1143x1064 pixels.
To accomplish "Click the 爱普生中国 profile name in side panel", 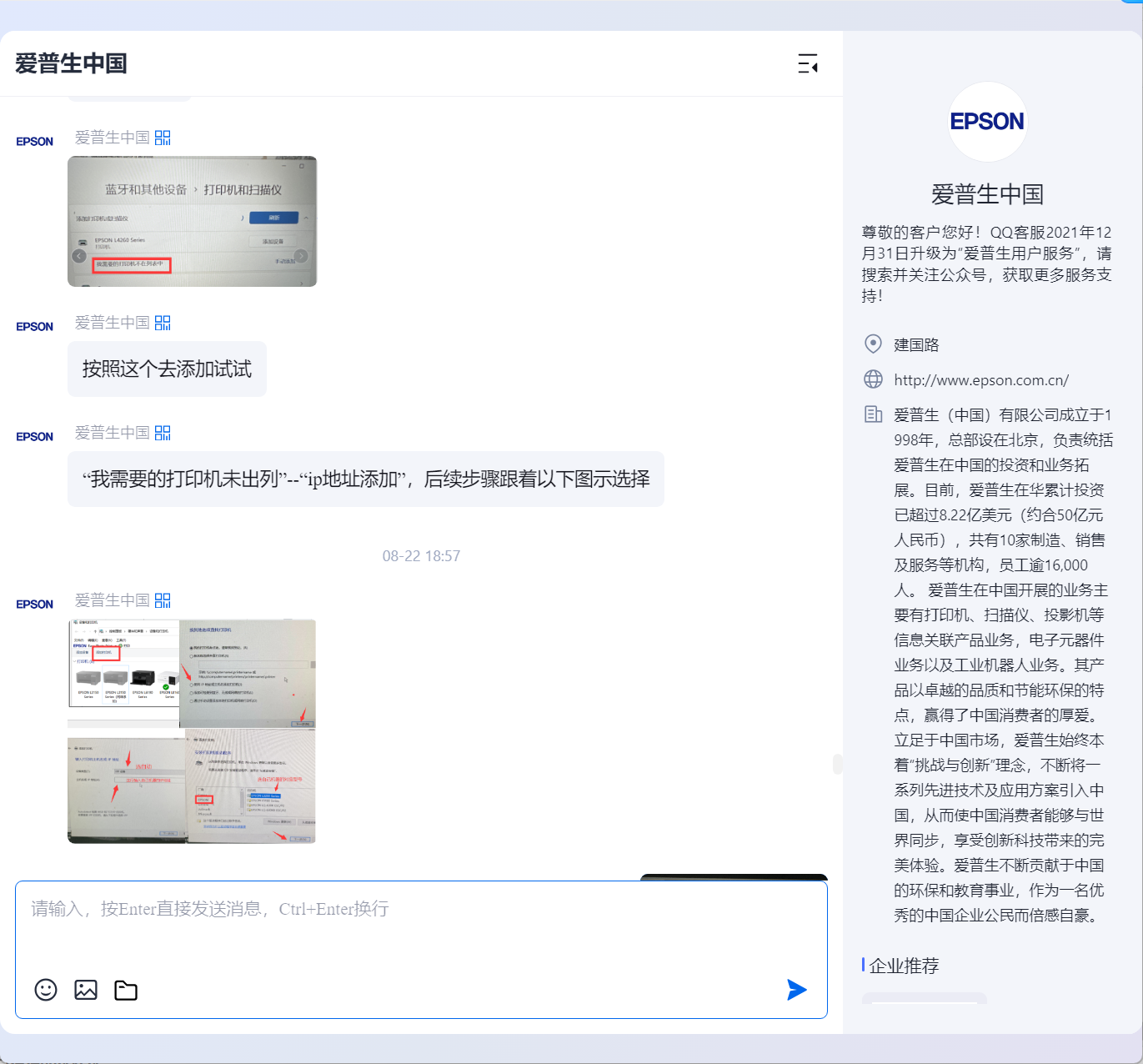I will point(987,194).
